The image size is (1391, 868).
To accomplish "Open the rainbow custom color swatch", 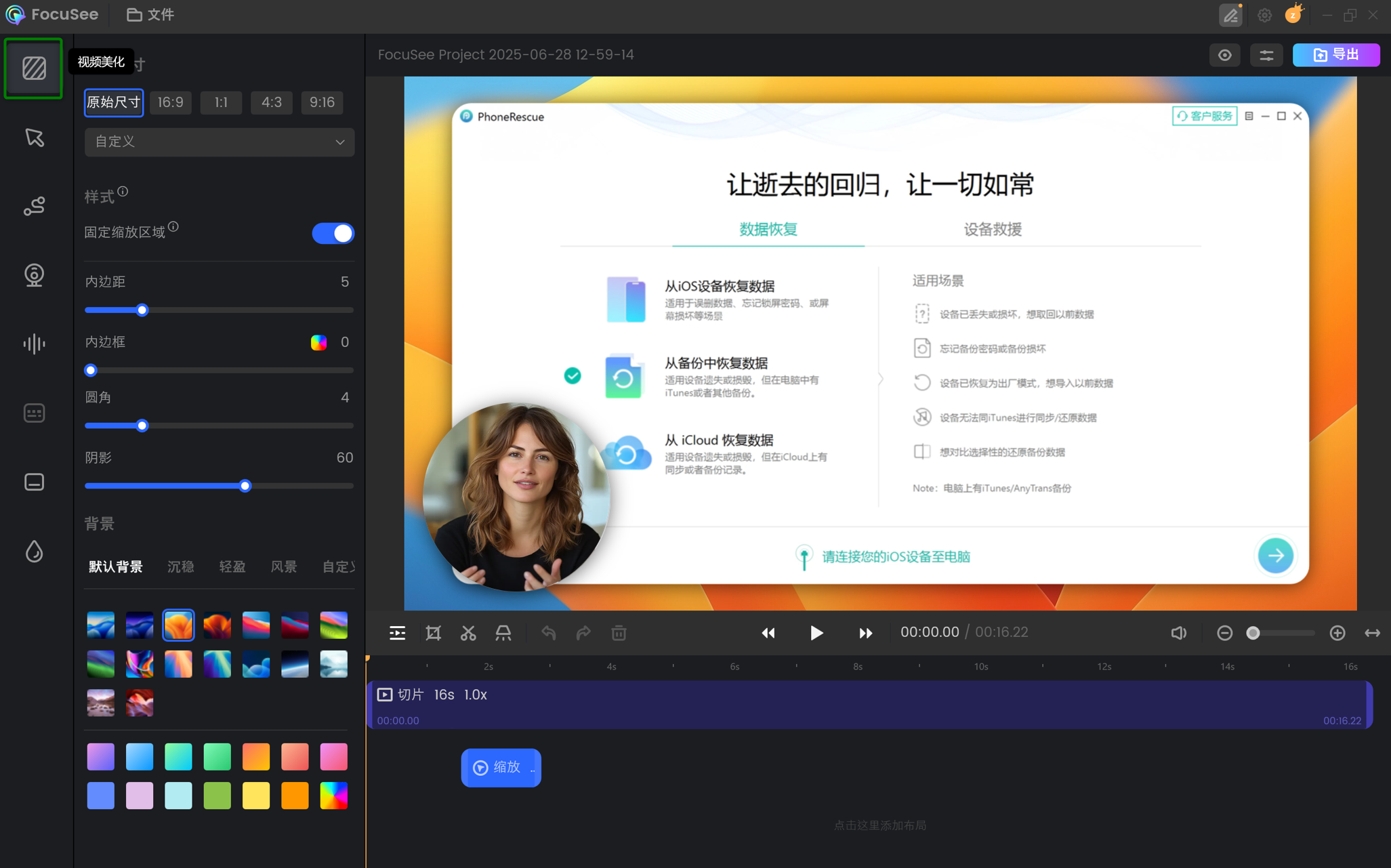I will tap(334, 795).
